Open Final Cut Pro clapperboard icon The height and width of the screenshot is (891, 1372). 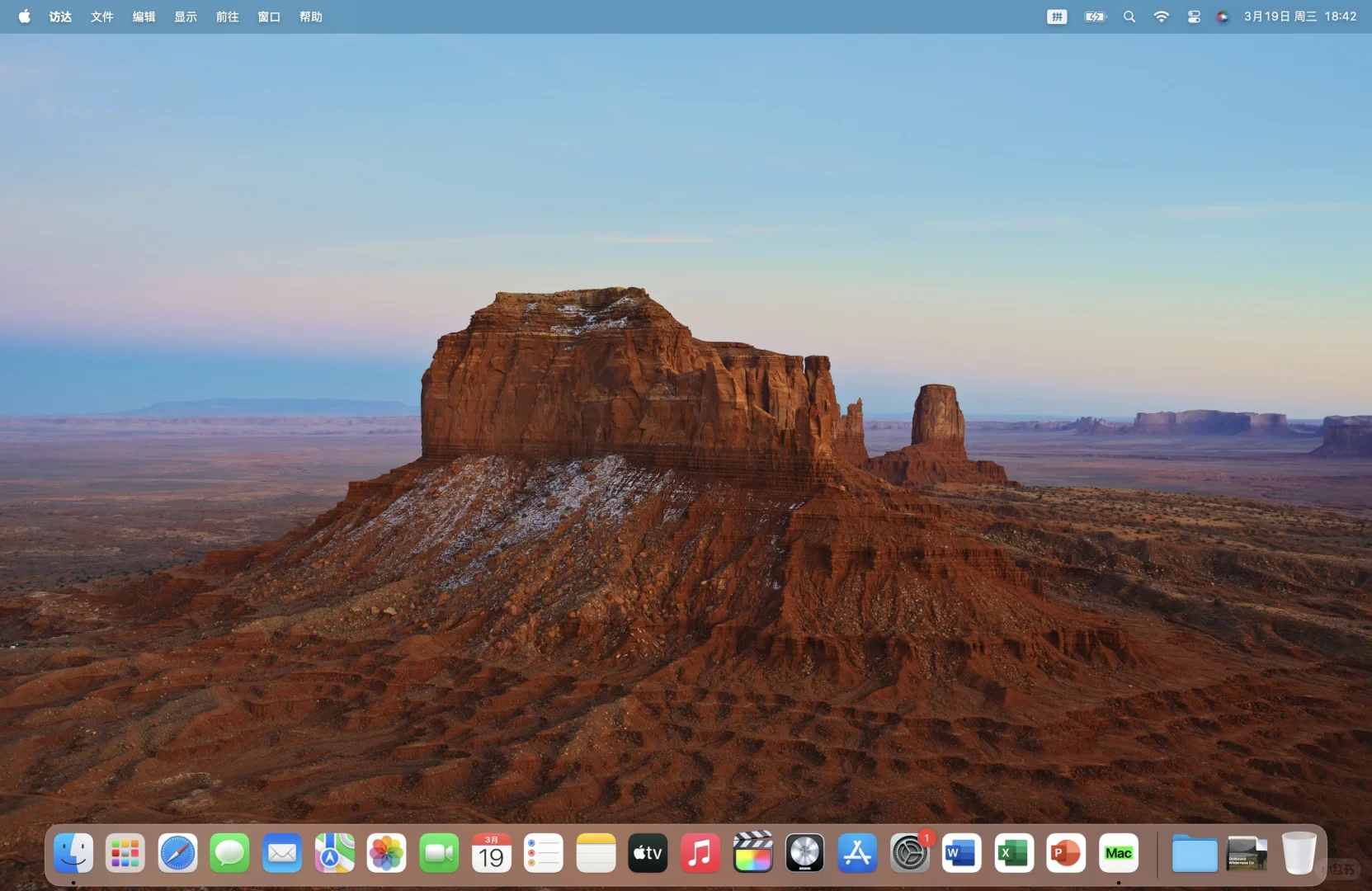[x=752, y=853]
